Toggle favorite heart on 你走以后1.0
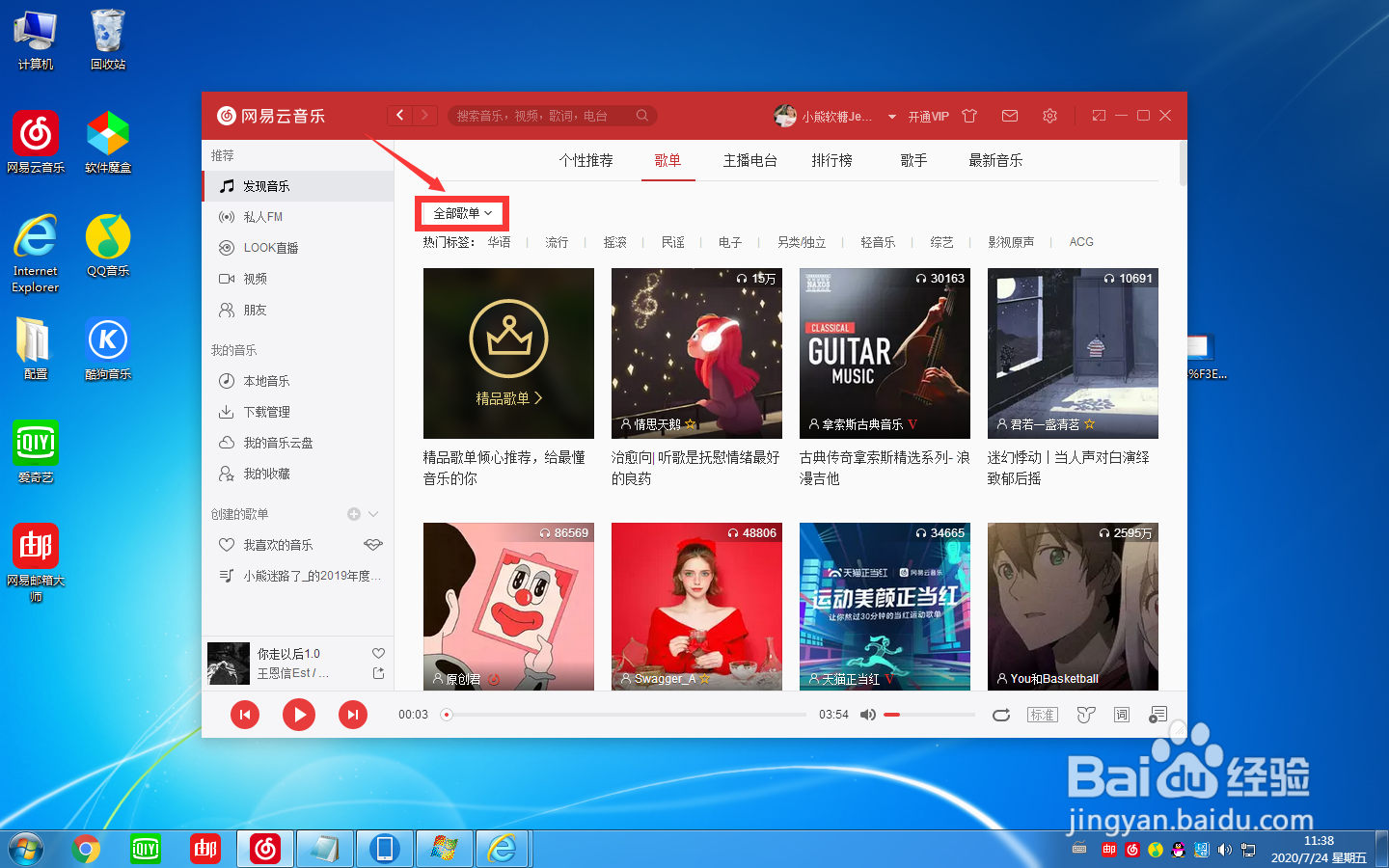Viewport: 1389px width, 868px height. pyautogui.click(x=378, y=652)
